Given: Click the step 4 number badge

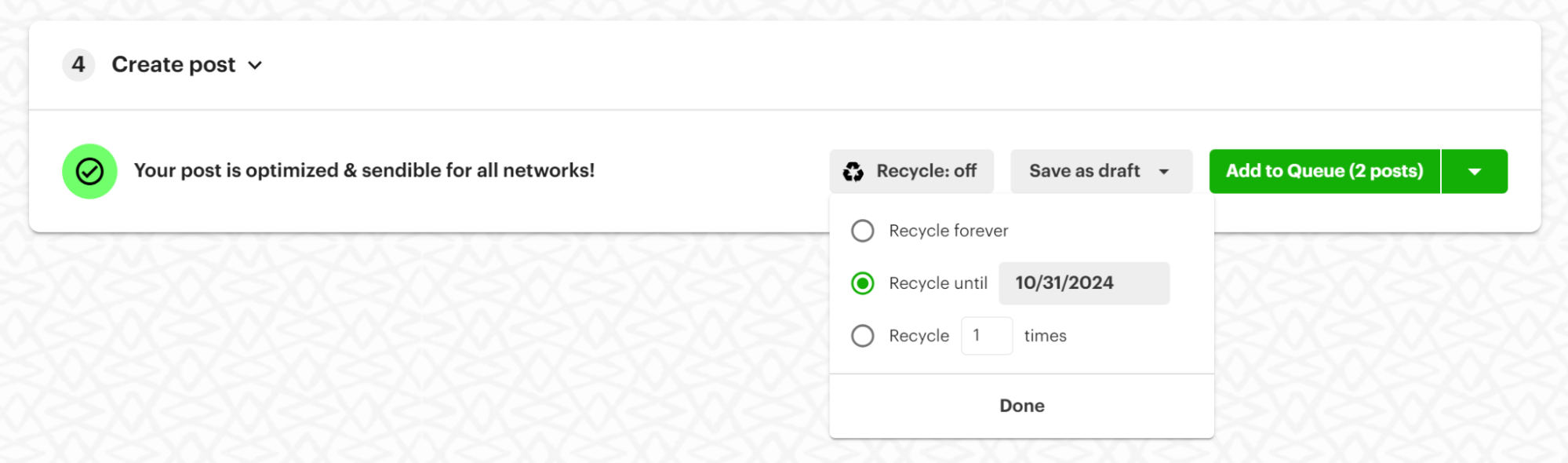Looking at the screenshot, I should [x=78, y=64].
